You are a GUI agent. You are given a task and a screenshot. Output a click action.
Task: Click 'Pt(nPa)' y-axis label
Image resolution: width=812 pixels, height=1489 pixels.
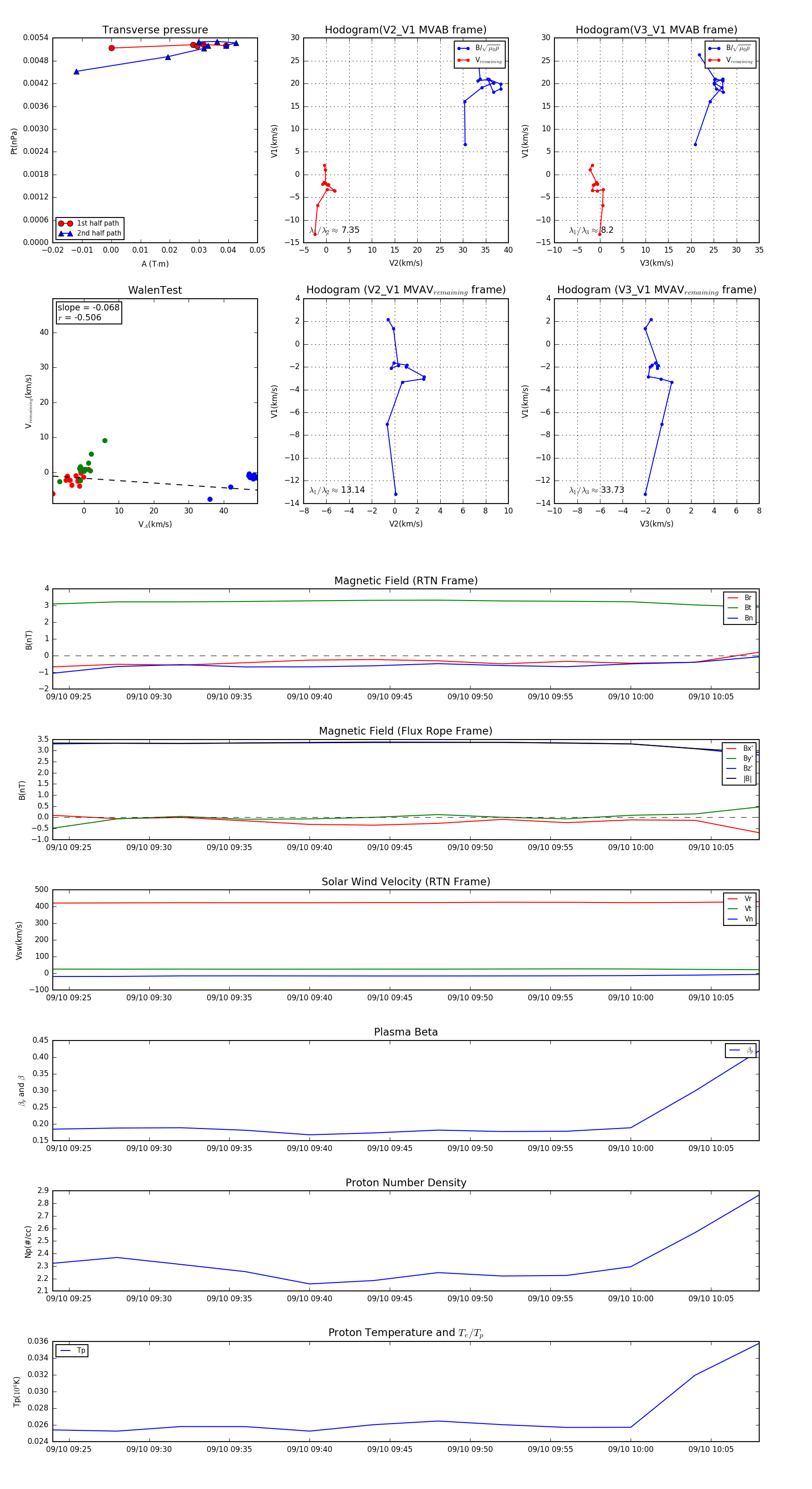14,140
